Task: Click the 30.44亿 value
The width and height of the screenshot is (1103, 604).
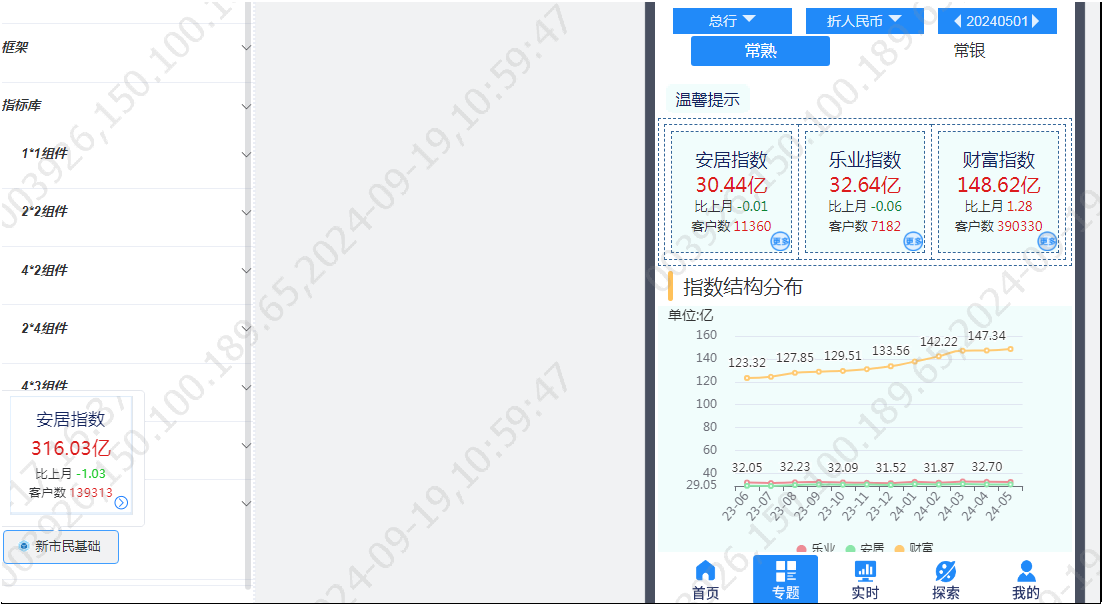Action: click(732, 186)
